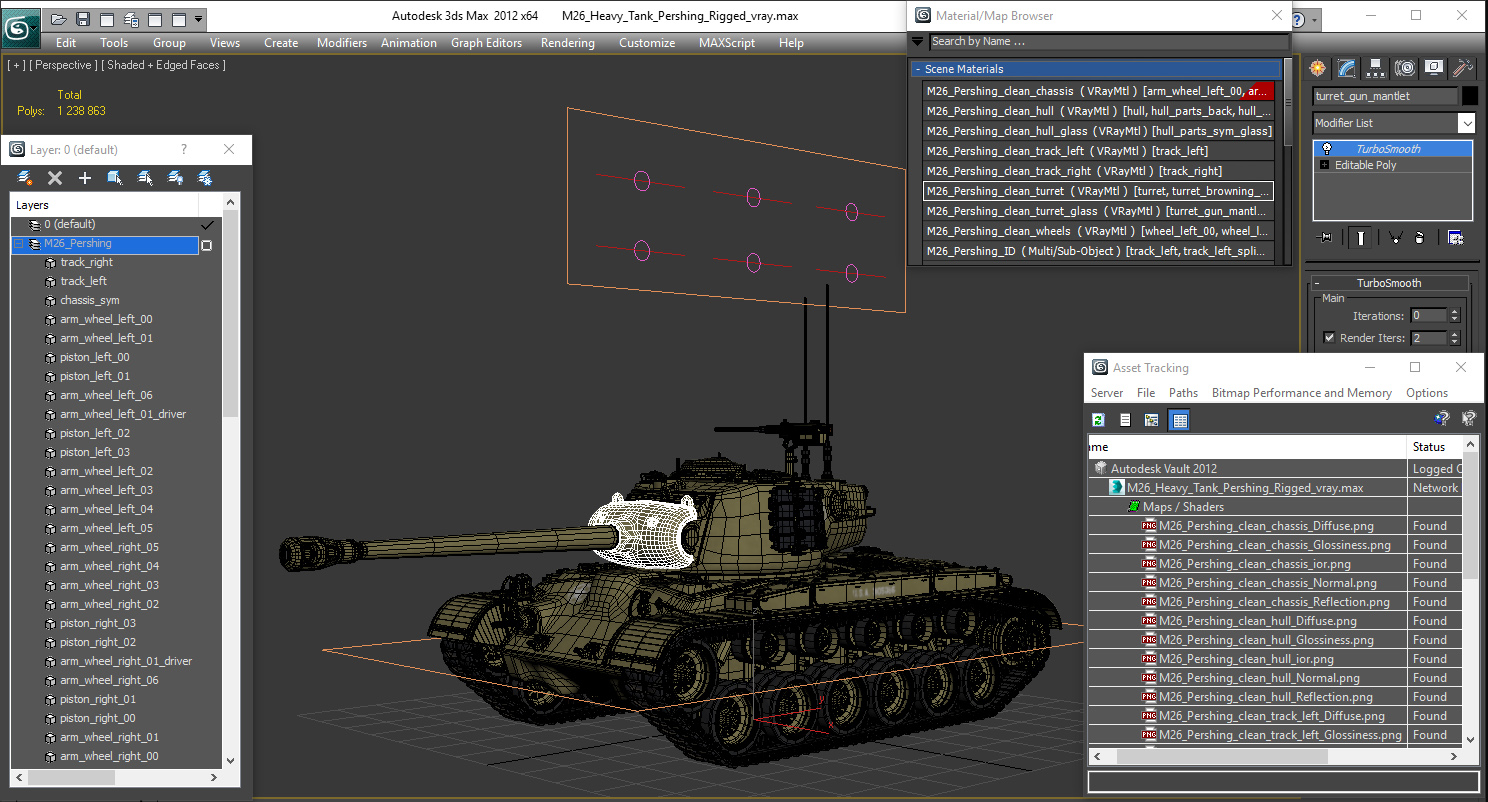Open the Motion command panel tab
The height and width of the screenshot is (802, 1488).
(1405, 68)
